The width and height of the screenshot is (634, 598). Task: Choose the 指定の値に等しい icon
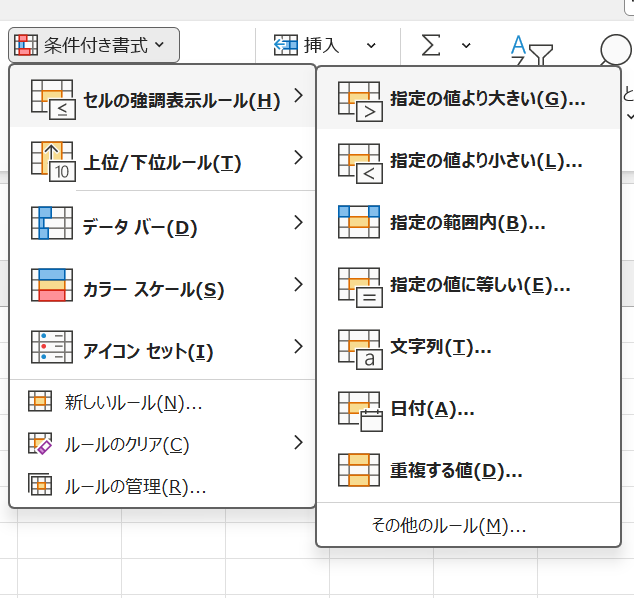360,286
